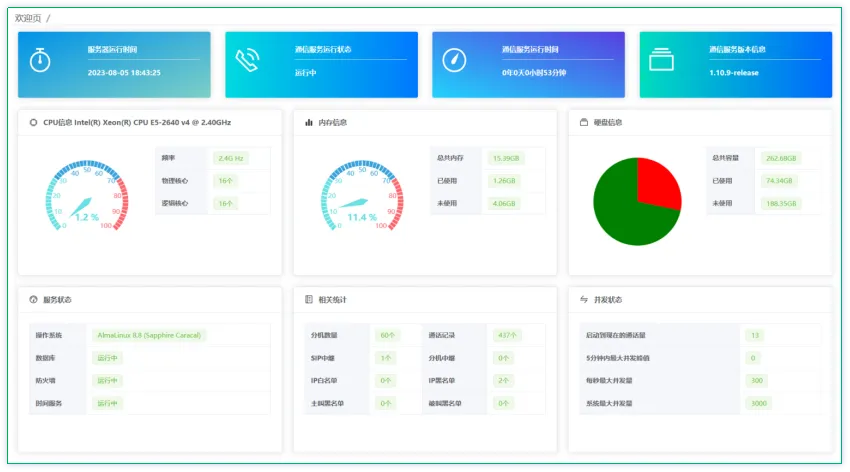Click the document icon beside 相关统计
Viewport: 850px width, 472px height.
coord(309,300)
